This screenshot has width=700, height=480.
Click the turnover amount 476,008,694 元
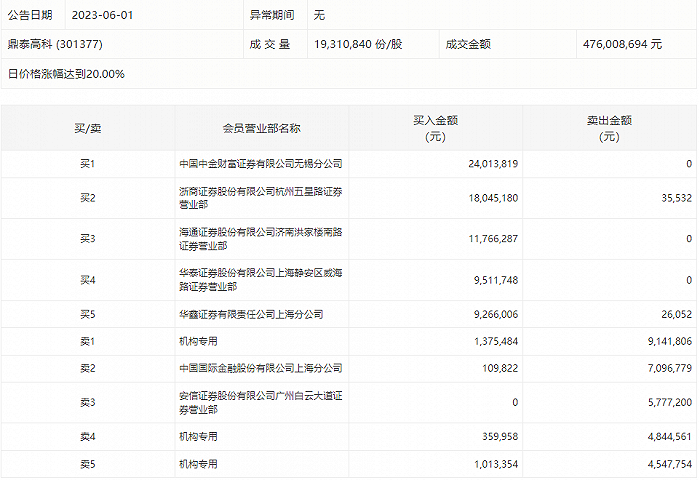point(622,44)
